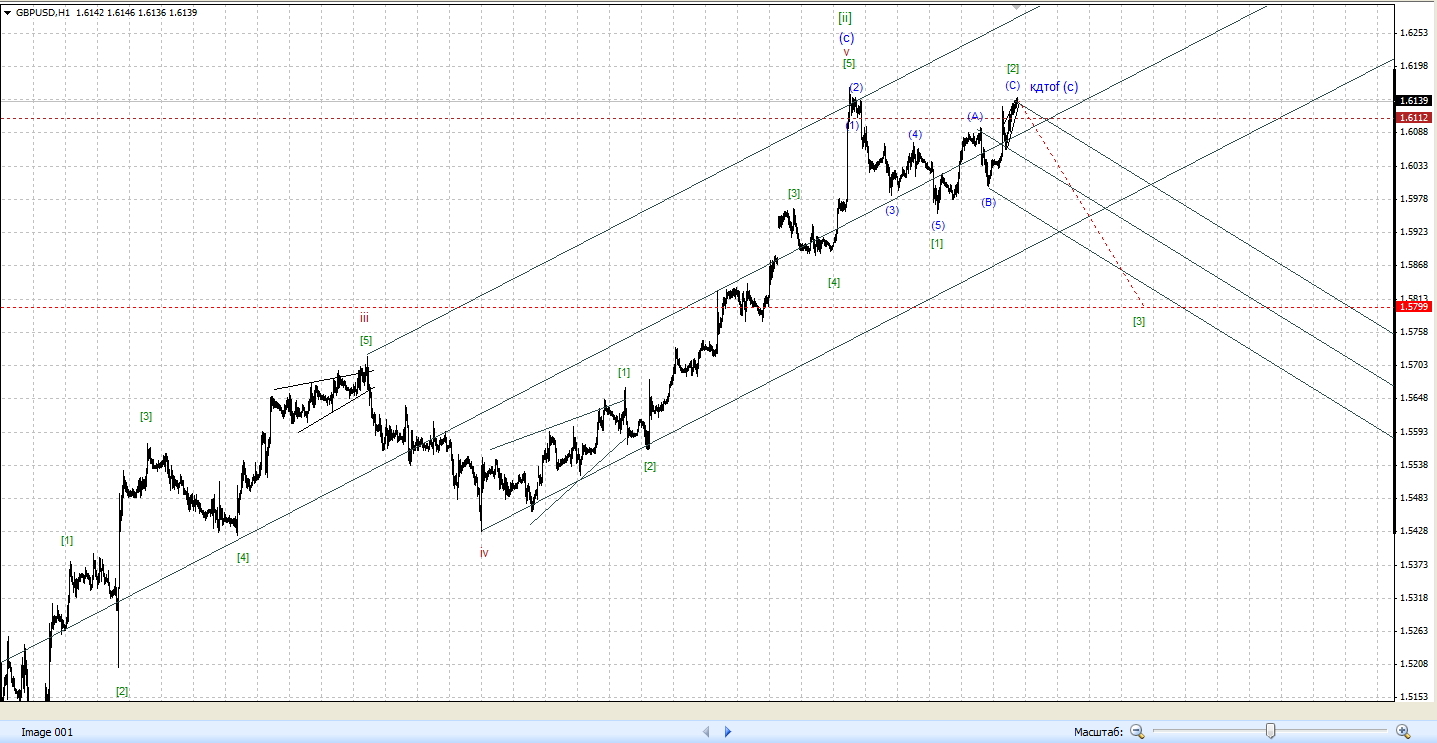1437x743 pixels.
Task: Click the 1.6198 price axis label
Action: (x=1414, y=66)
